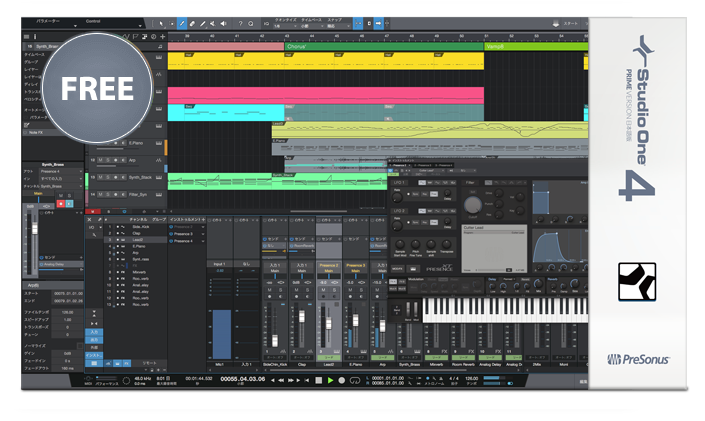Mute the Arp track

click(x=100, y=160)
